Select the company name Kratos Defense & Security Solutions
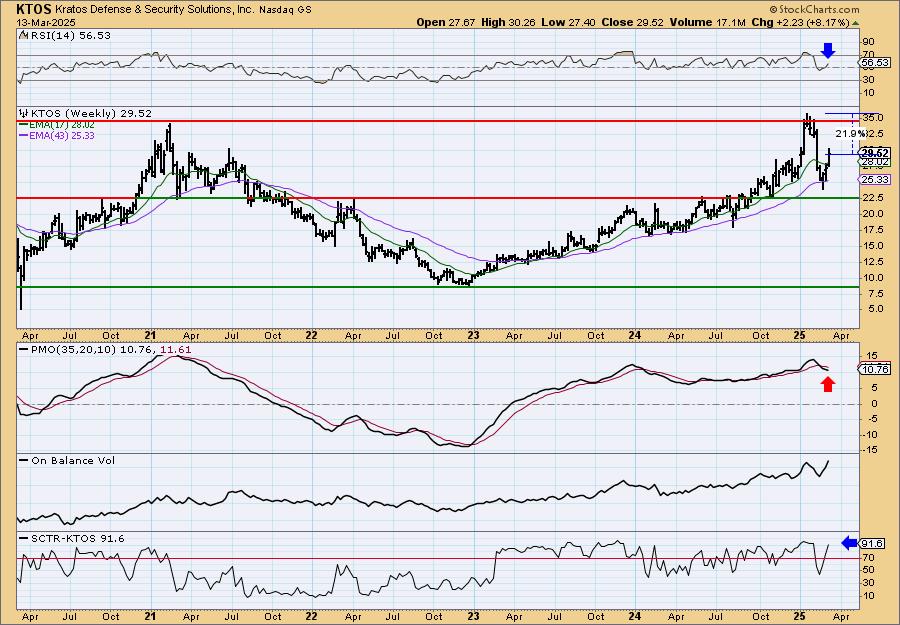The image size is (900, 625). (x=155, y=10)
